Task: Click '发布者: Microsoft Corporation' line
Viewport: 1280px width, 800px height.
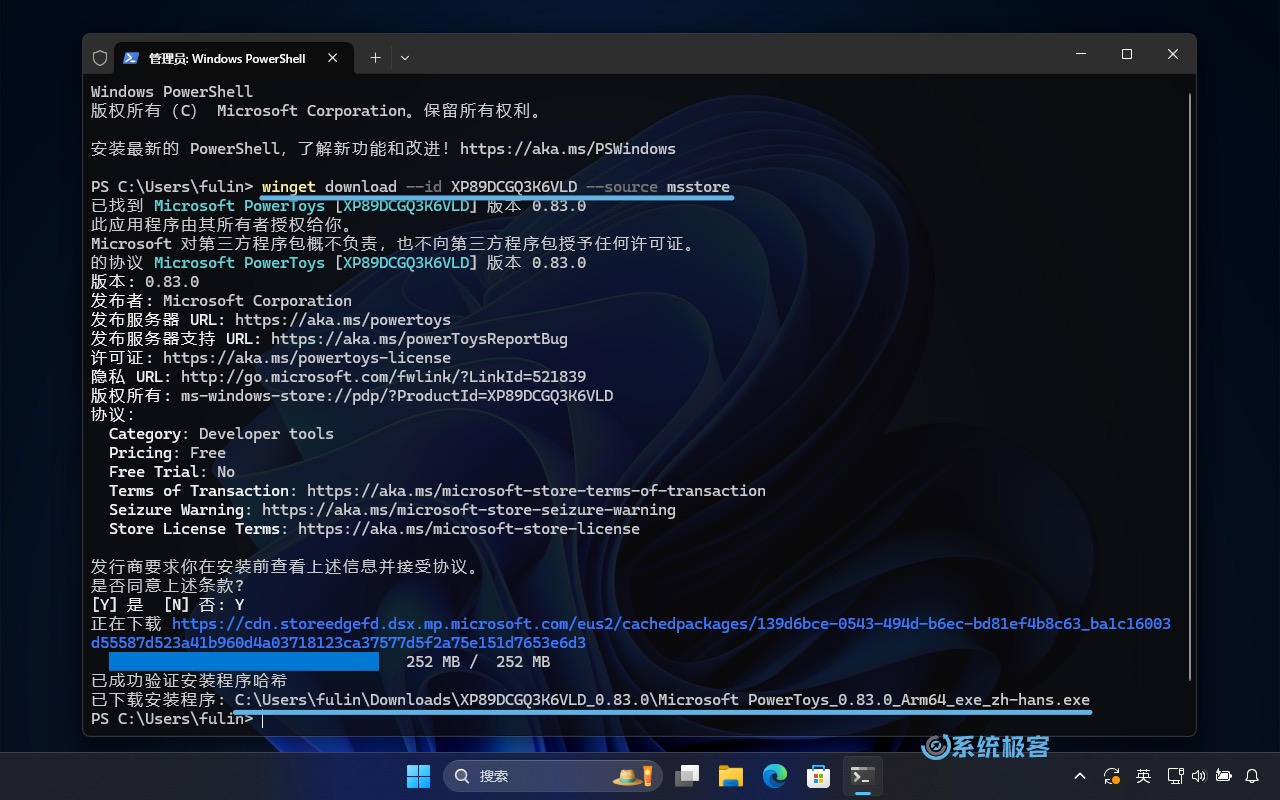Action: pos(221,301)
